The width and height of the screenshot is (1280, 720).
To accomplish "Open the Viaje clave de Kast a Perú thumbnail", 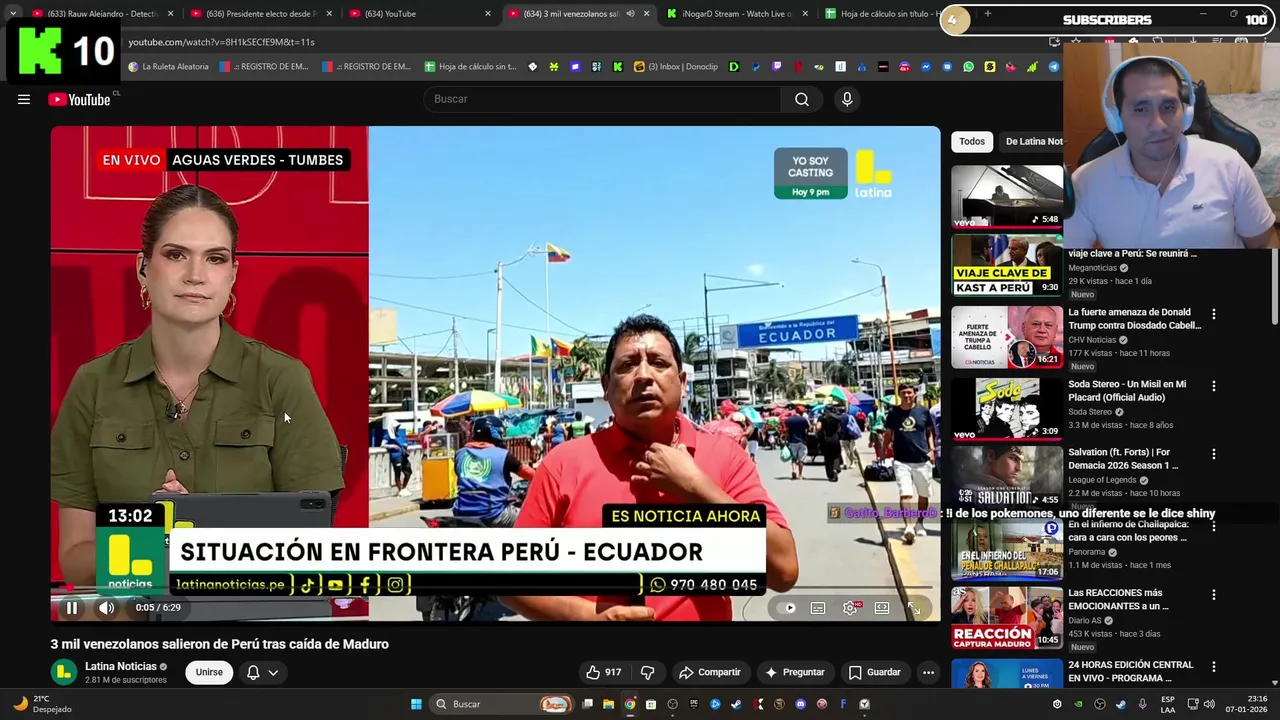I will (x=1007, y=265).
